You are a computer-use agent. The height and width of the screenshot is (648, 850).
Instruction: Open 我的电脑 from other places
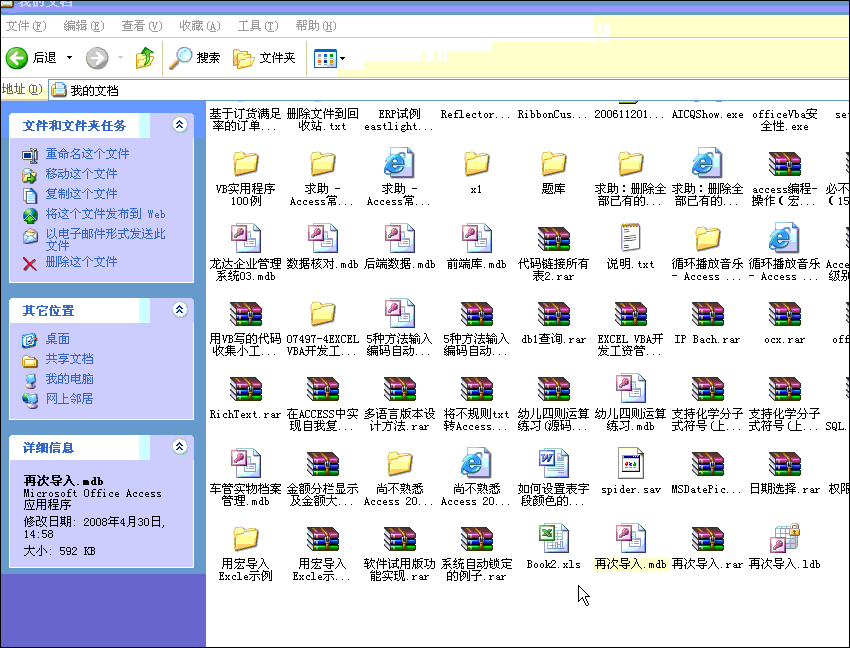click(69, 378)
